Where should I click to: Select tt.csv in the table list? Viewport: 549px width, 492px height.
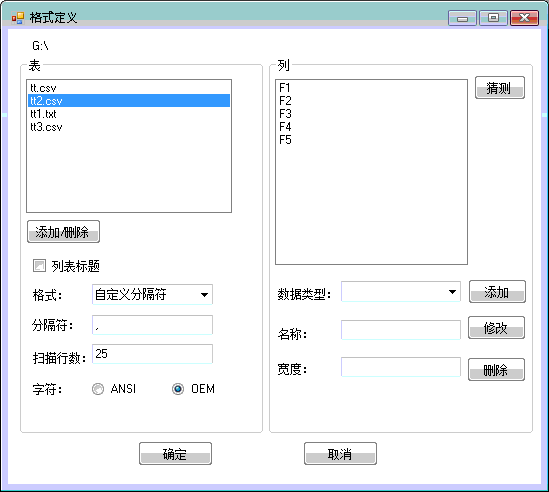(x=128, y=88)
